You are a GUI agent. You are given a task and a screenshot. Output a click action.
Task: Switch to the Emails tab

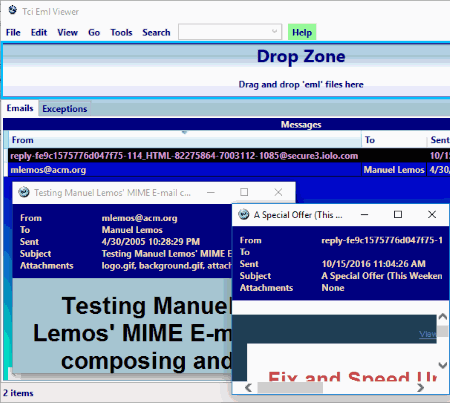pos(20,108)
